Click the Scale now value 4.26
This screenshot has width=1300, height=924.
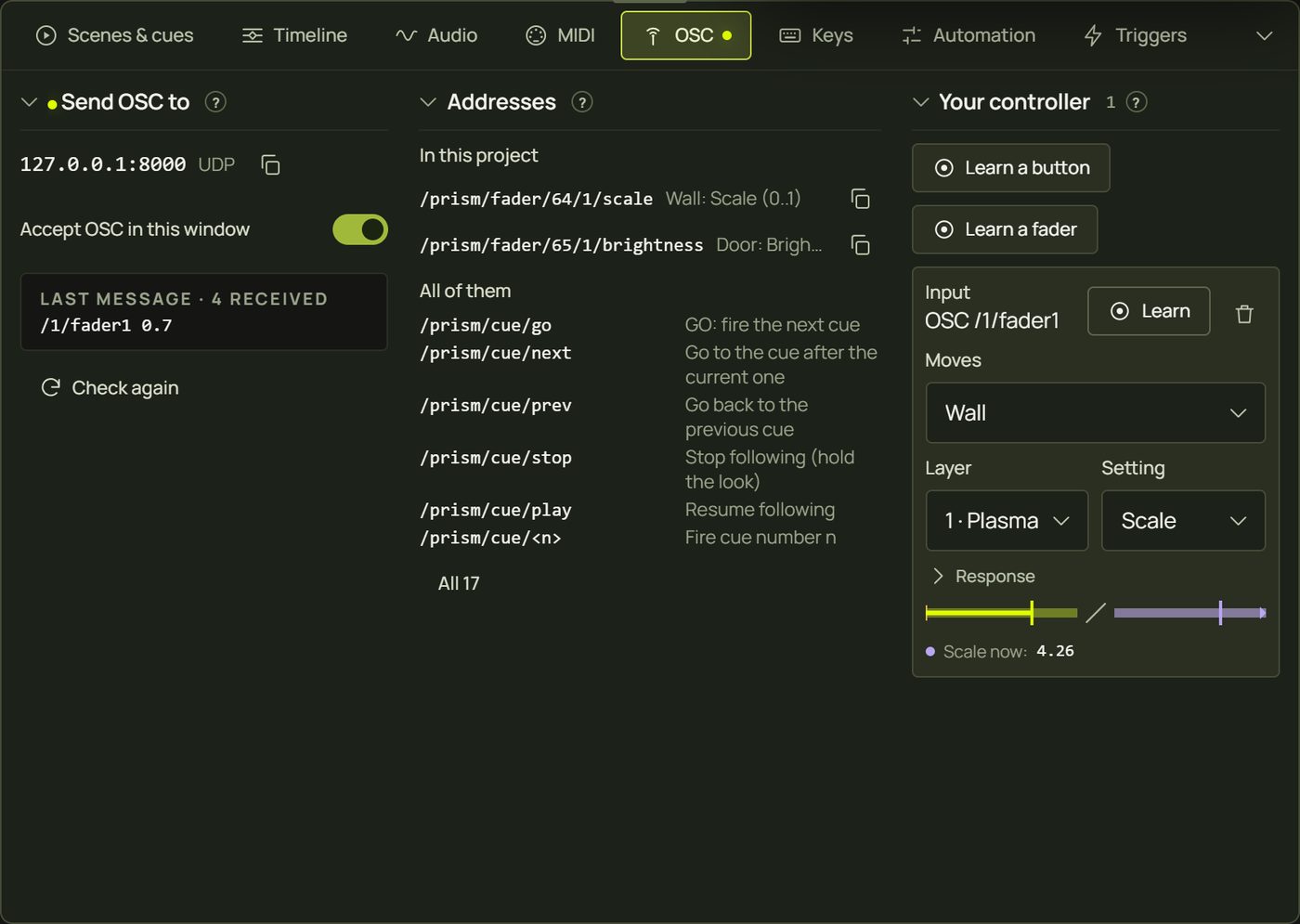pos(1055,651)
